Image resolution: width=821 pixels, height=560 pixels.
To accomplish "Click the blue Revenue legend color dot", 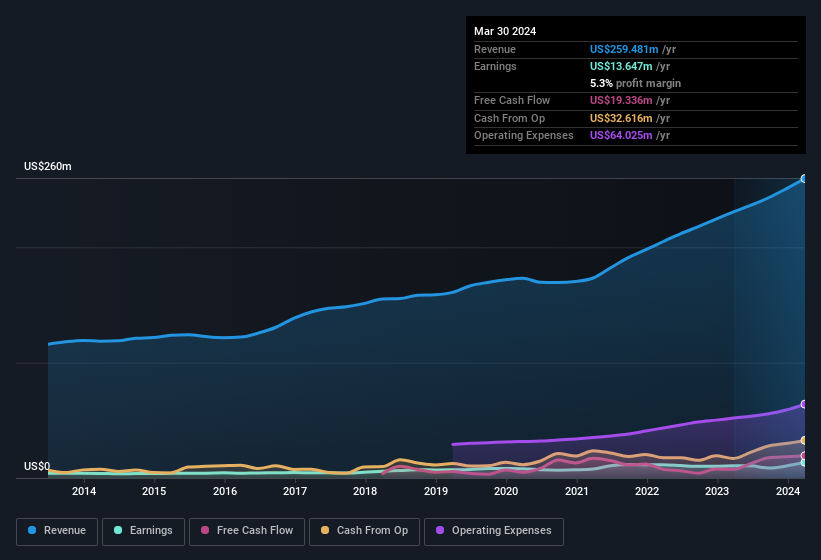I will (32, 531).
